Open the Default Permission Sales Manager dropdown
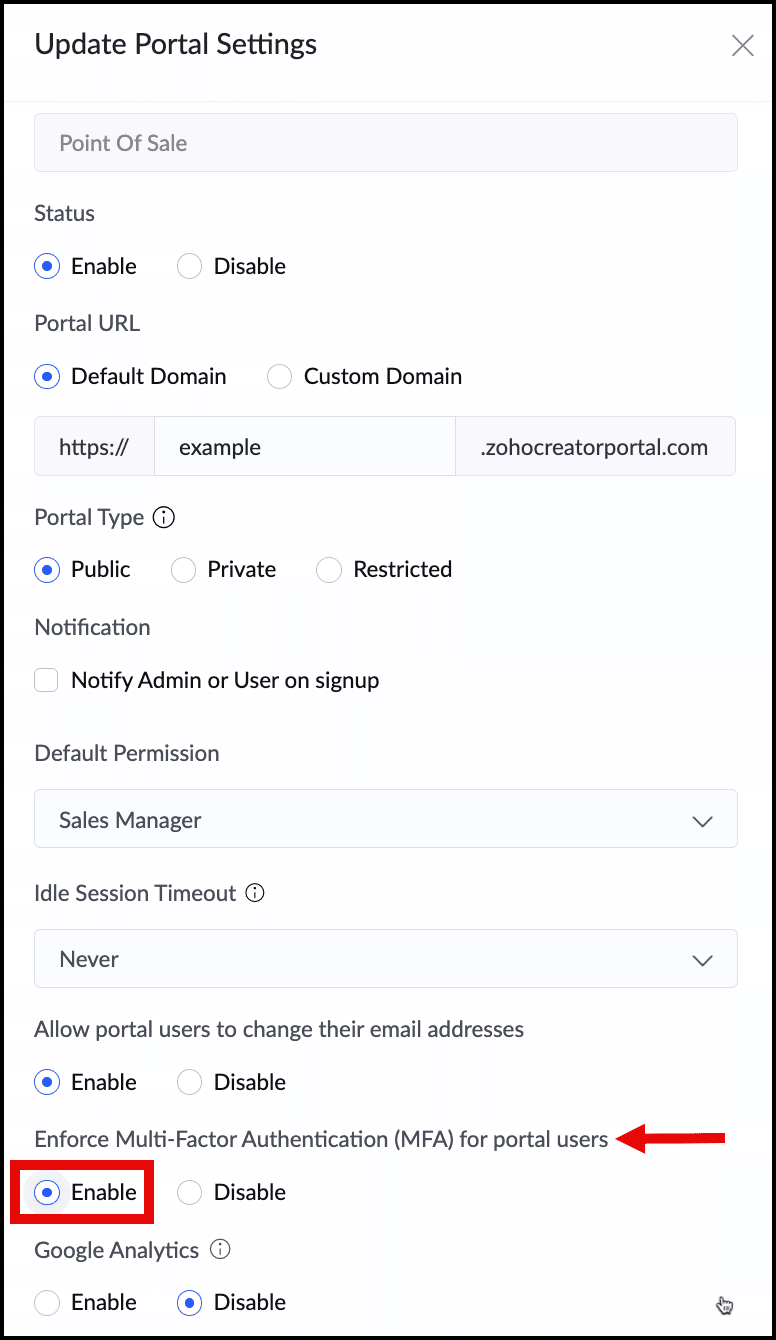The image size is (776, 1340). 386,820
